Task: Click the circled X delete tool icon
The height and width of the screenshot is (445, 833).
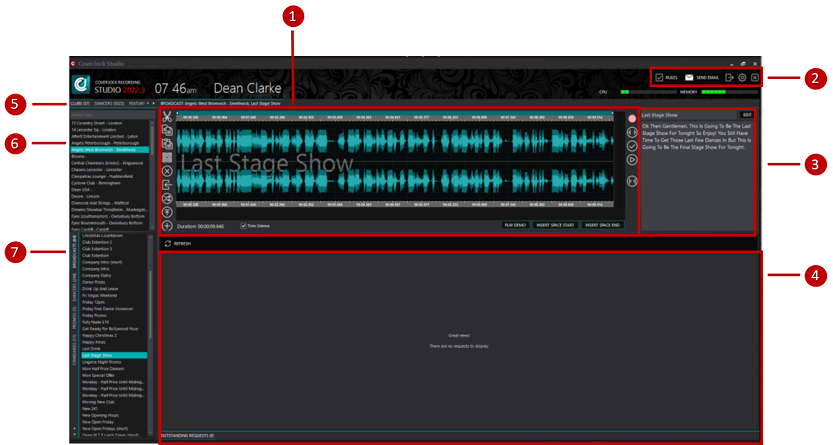Action: click(166, 171)
